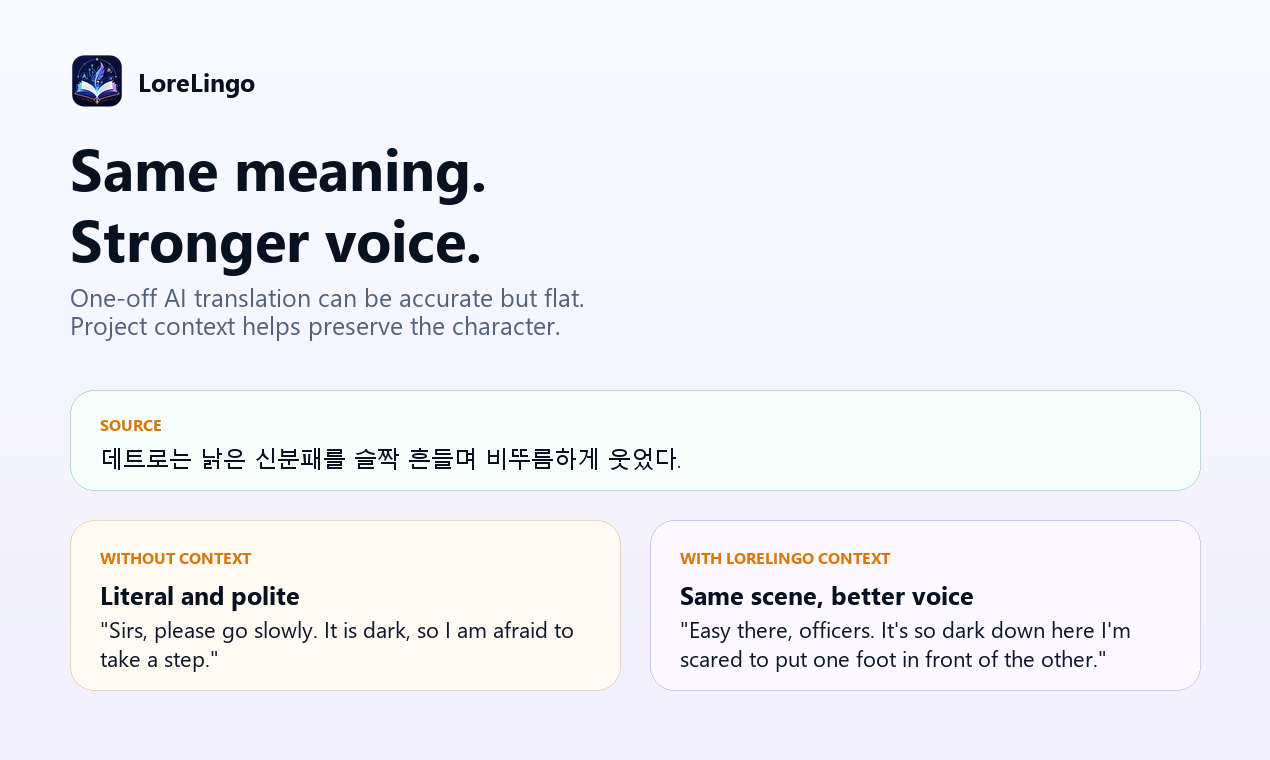Click the 'Literal and polite' heading

pos(200,596)
